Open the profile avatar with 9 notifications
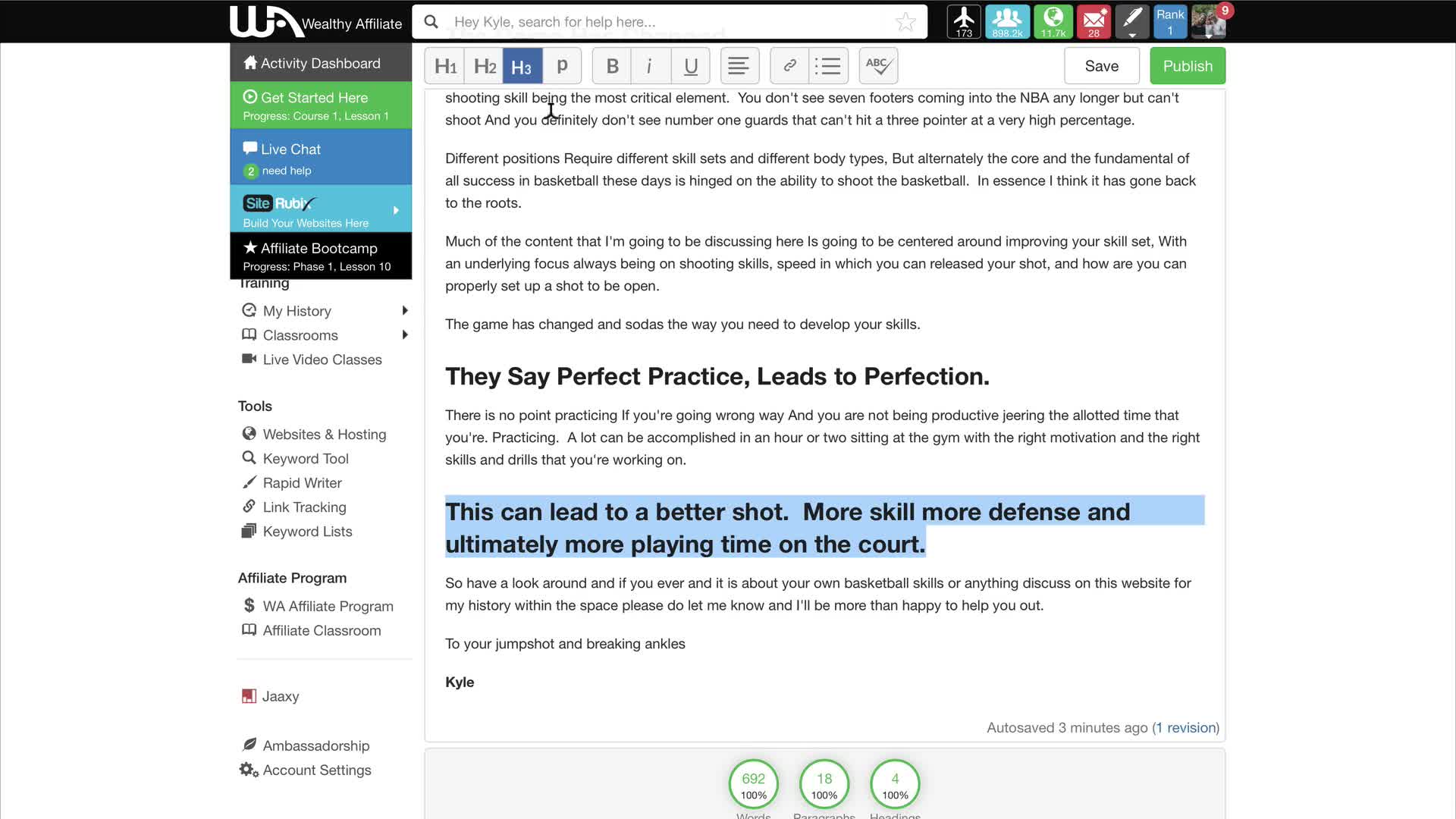The width and height of the screenshot is (1456, 819). point(1209,21)
